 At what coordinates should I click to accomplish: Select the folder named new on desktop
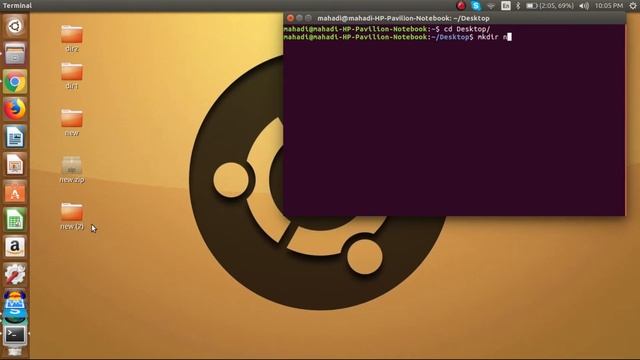point(72,122)
